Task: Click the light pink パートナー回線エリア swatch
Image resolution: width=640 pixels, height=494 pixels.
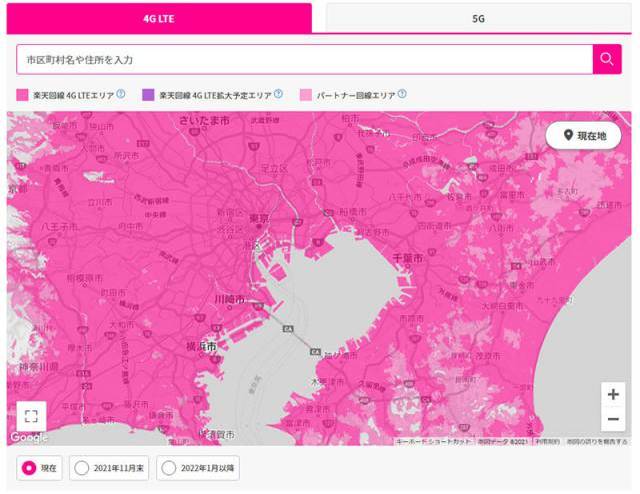Action: (306, 95)
